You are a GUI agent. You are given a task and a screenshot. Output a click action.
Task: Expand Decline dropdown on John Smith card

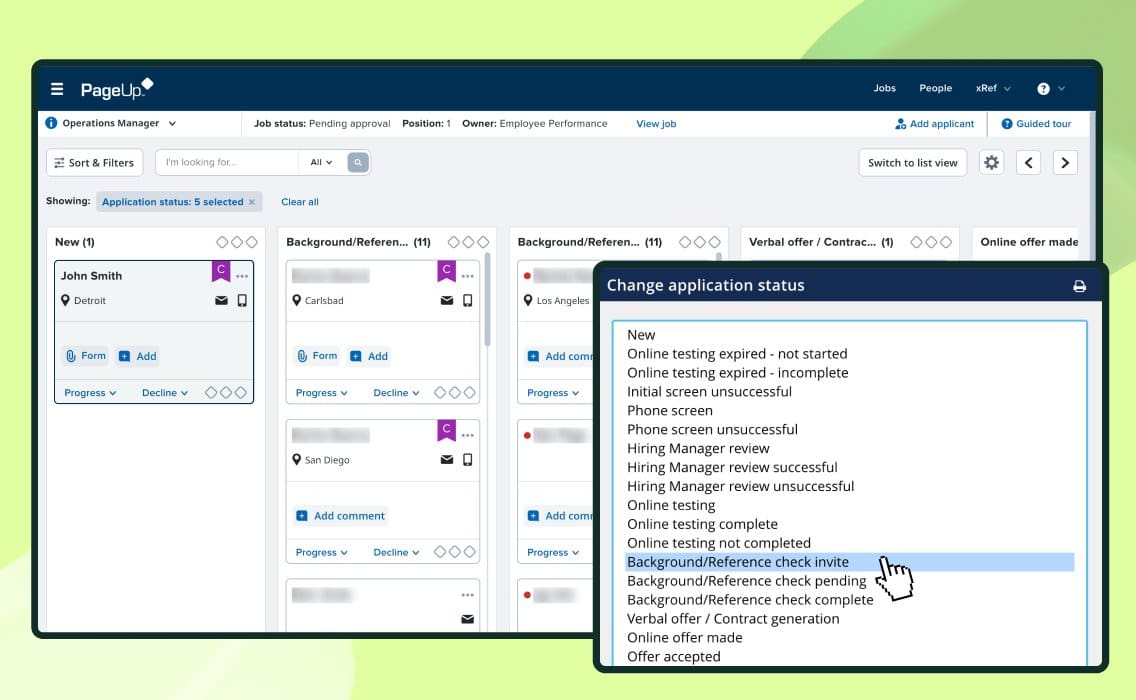[165, 393]
